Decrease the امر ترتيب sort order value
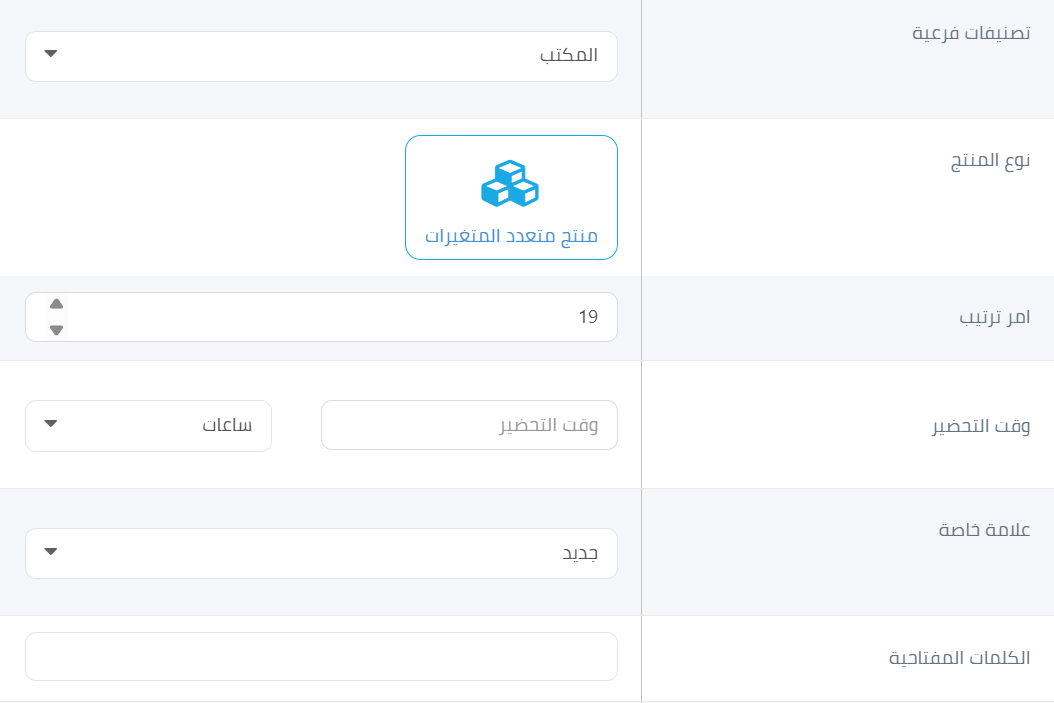1054x703 pixels. (56, 330)
